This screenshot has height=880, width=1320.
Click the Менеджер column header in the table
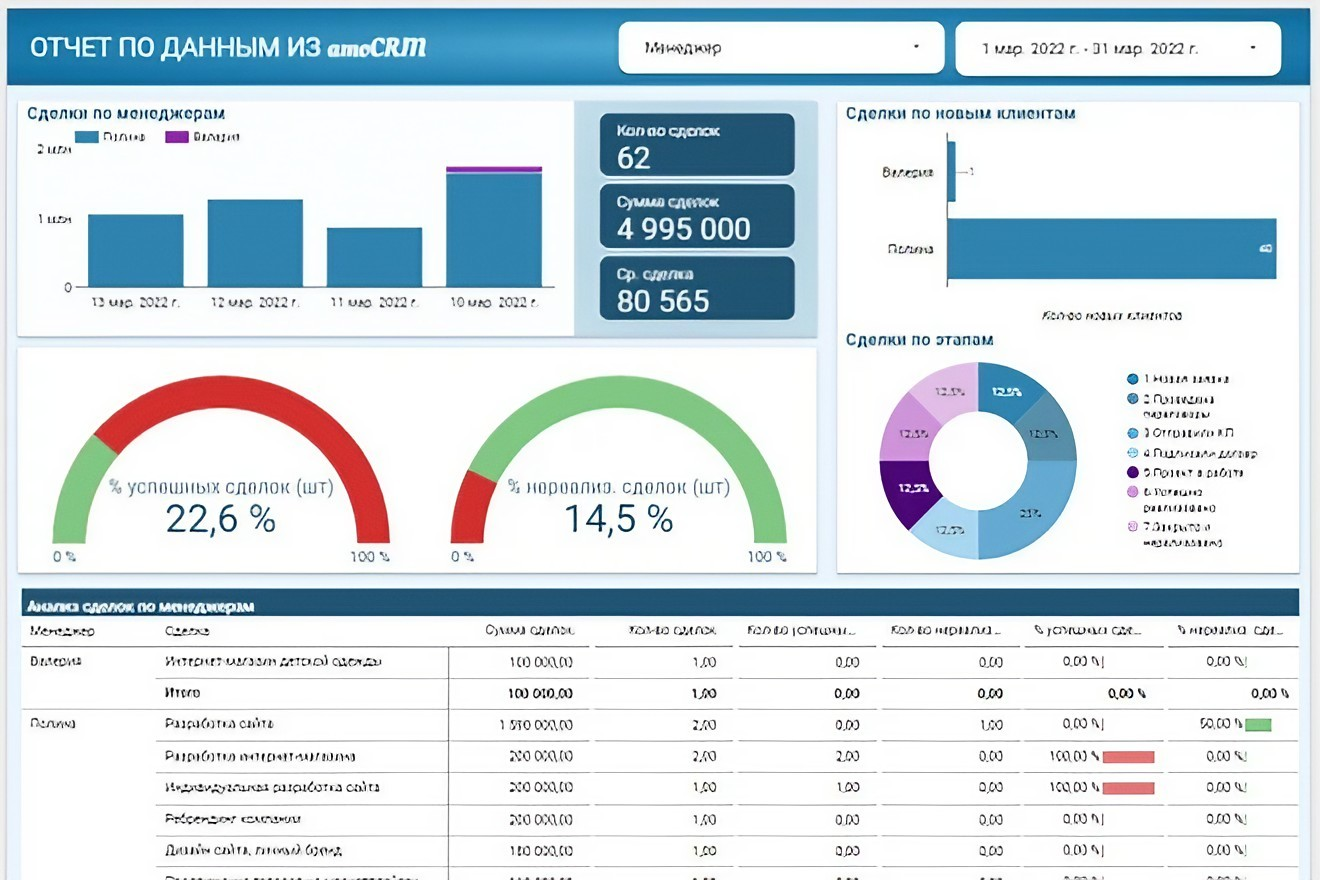tap(62, 632)
